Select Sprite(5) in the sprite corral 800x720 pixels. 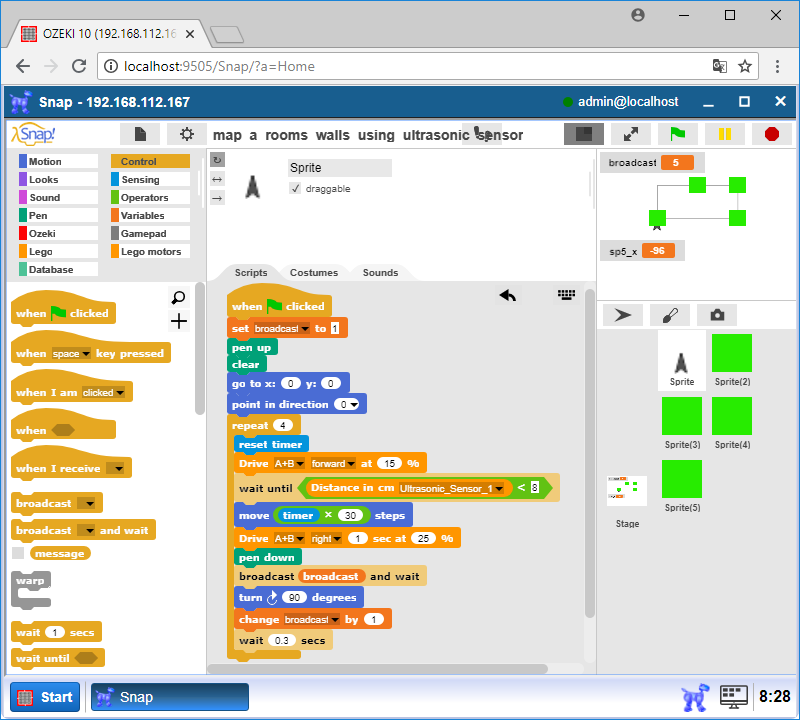[x=682, y=486]
